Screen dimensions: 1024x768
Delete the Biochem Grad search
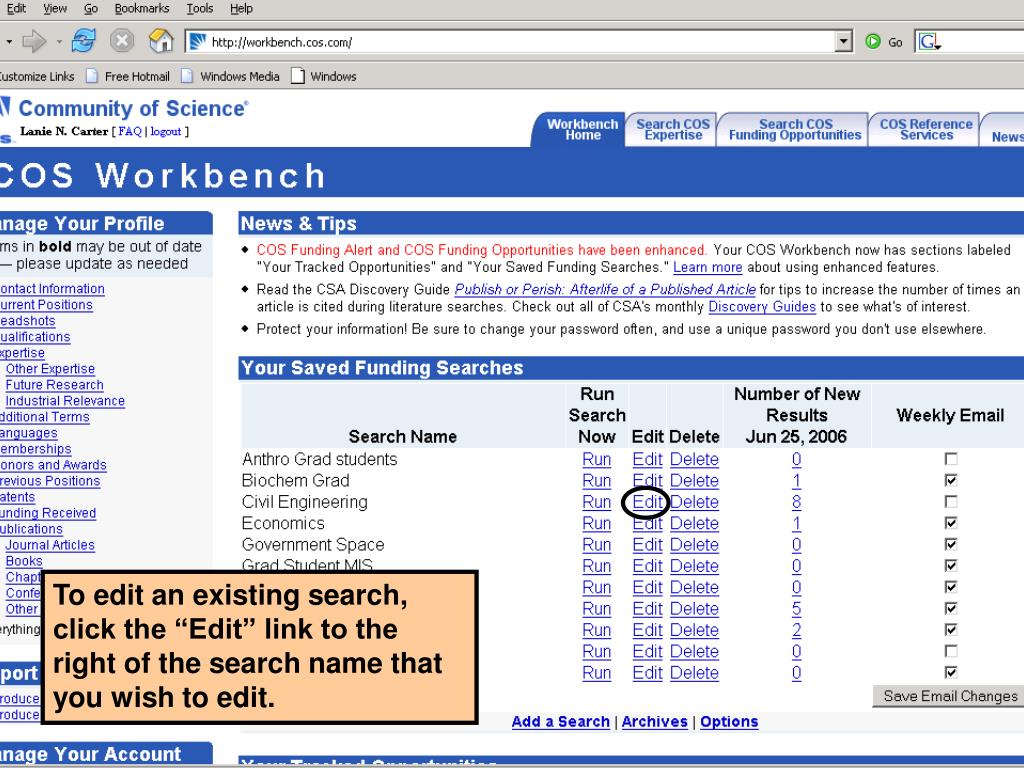pyautogui.click(x=694, y=481)
